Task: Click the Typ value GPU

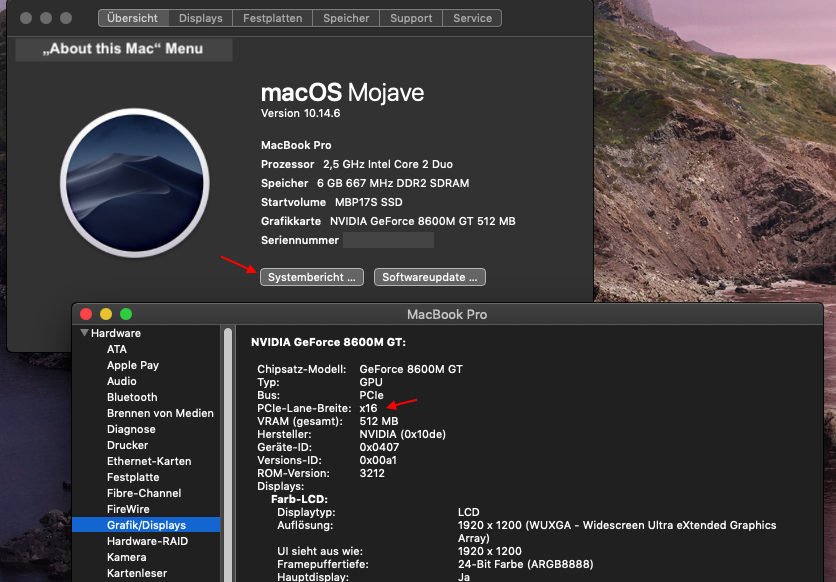Action: click(x=371, y=382)
